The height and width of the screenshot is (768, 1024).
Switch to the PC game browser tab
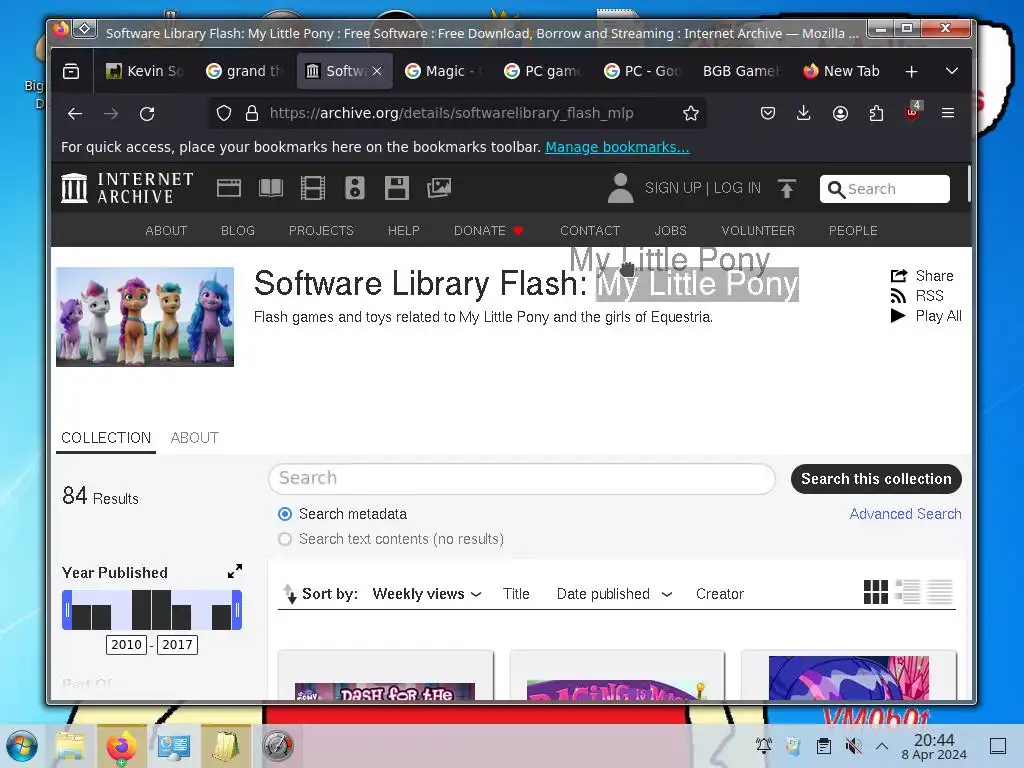(x=543, y=71)
